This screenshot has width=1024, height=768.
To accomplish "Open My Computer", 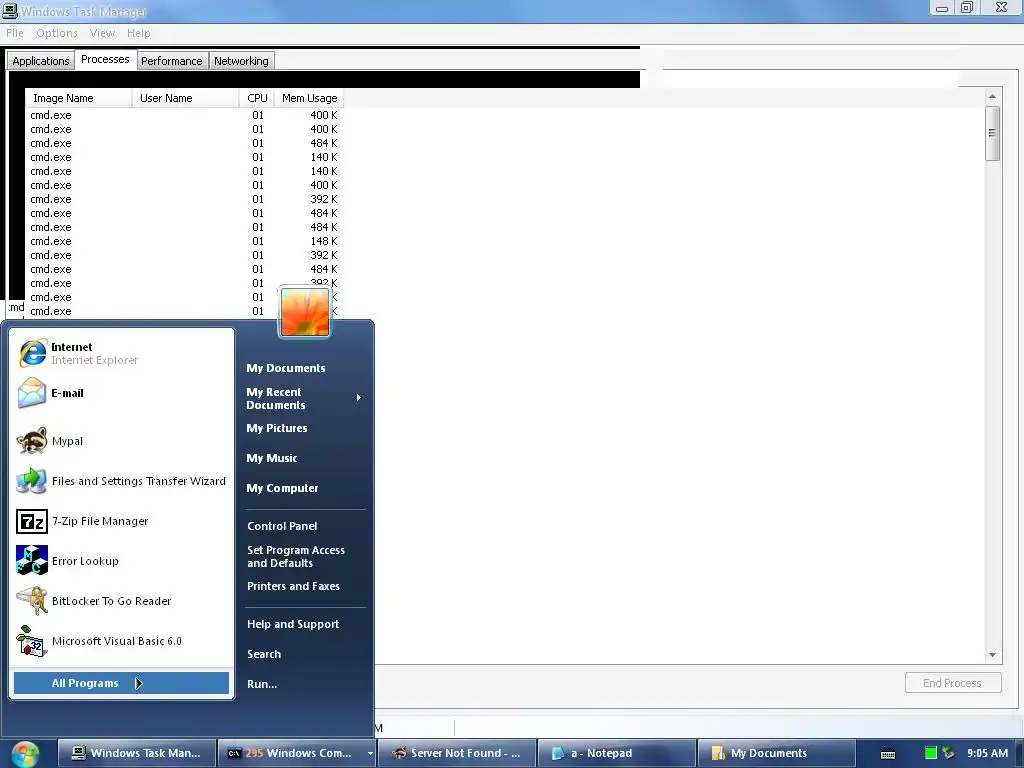I will point(282,488).
